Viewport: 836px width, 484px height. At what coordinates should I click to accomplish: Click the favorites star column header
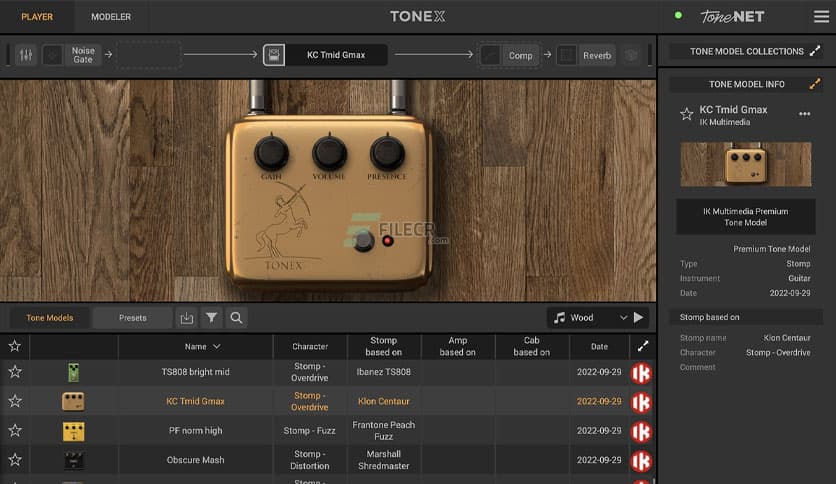15,346
